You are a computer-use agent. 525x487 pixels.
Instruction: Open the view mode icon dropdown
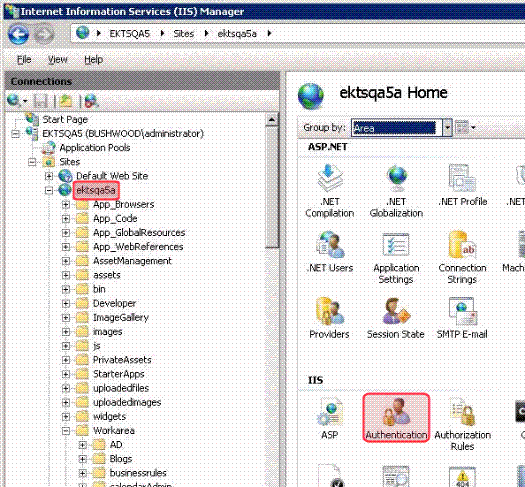[465, 127]
